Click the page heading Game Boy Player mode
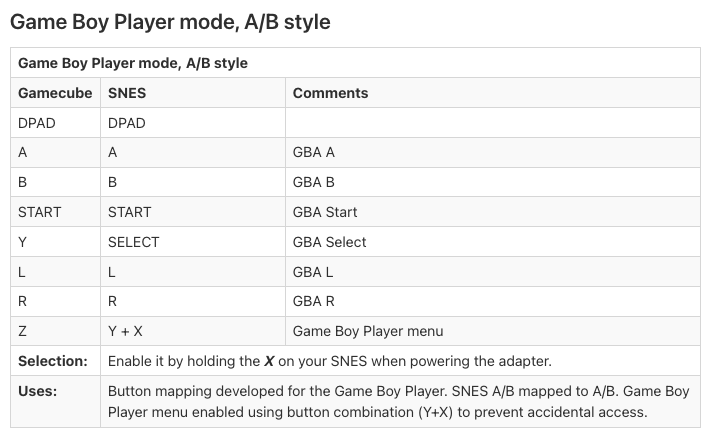Image resolution: width=719 pixels, height=447 pixels. pos(170,22)
